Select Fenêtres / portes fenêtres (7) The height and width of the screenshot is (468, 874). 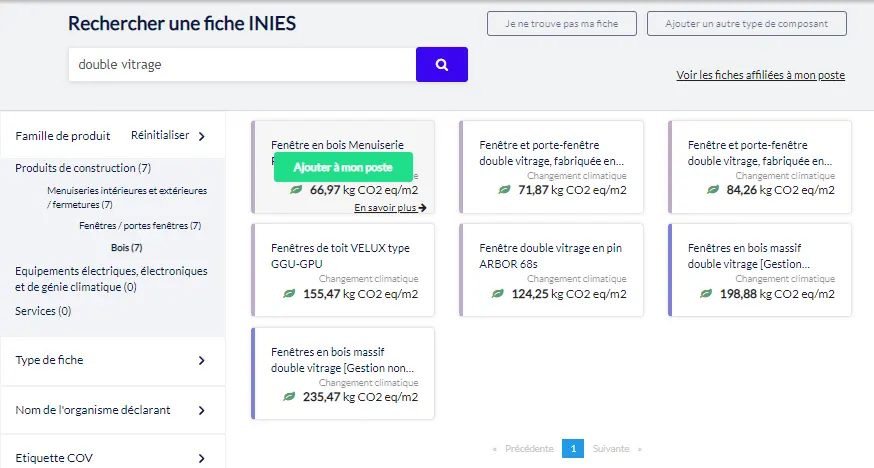(140, 226)
